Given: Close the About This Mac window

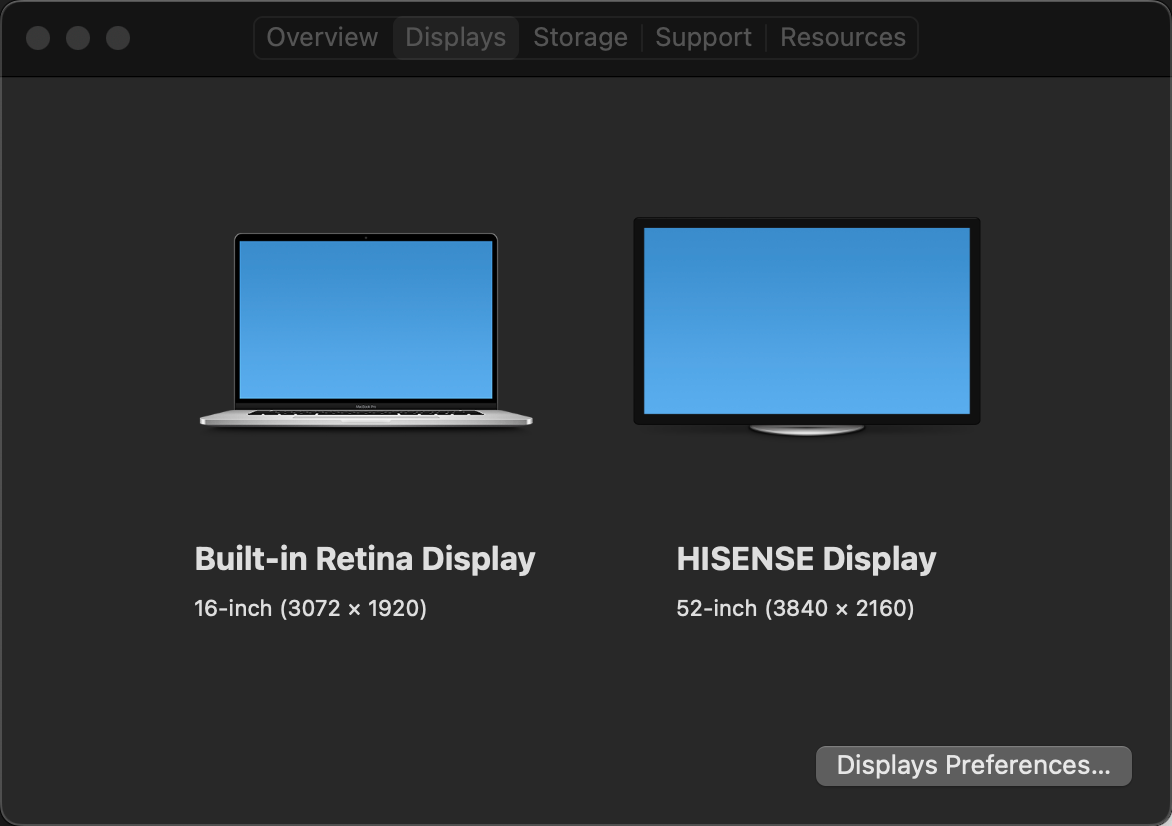Looking at the screenshot, I should (38, 38).
